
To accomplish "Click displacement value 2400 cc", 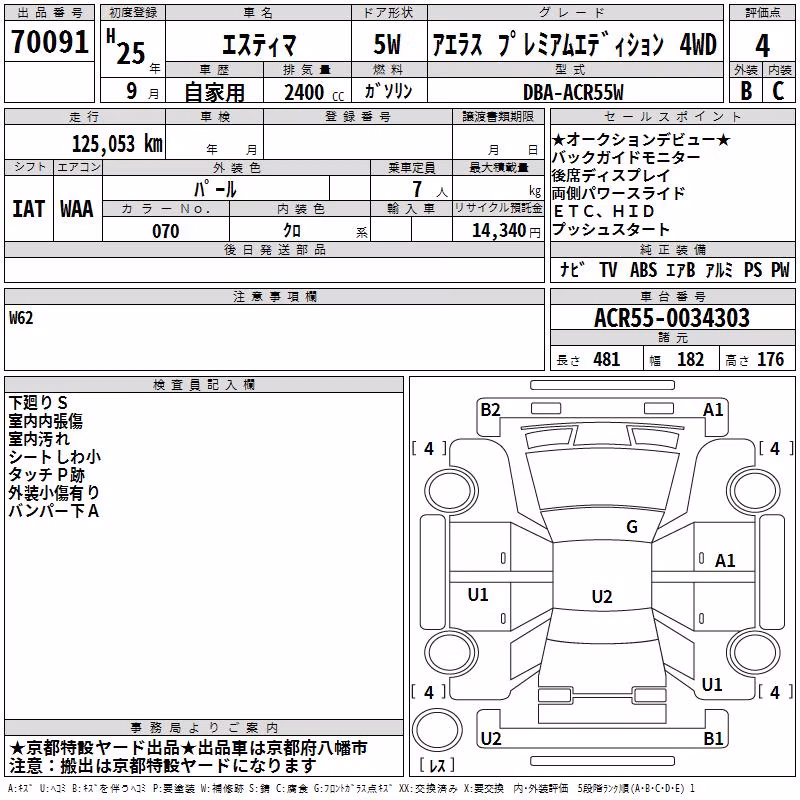I will pos(314,92).
